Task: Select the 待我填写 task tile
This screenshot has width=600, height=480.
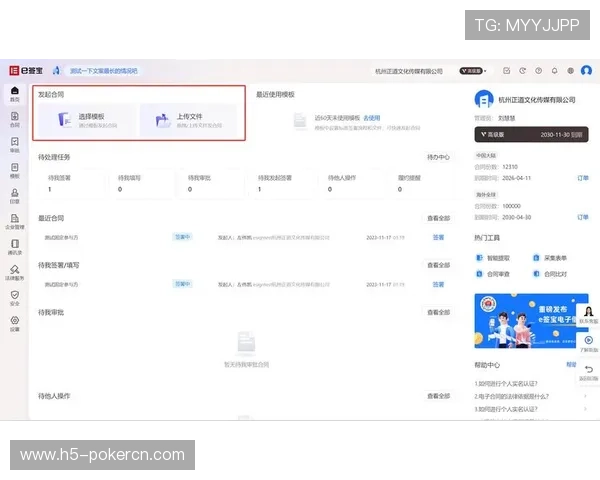Action: tap(141, 183)
